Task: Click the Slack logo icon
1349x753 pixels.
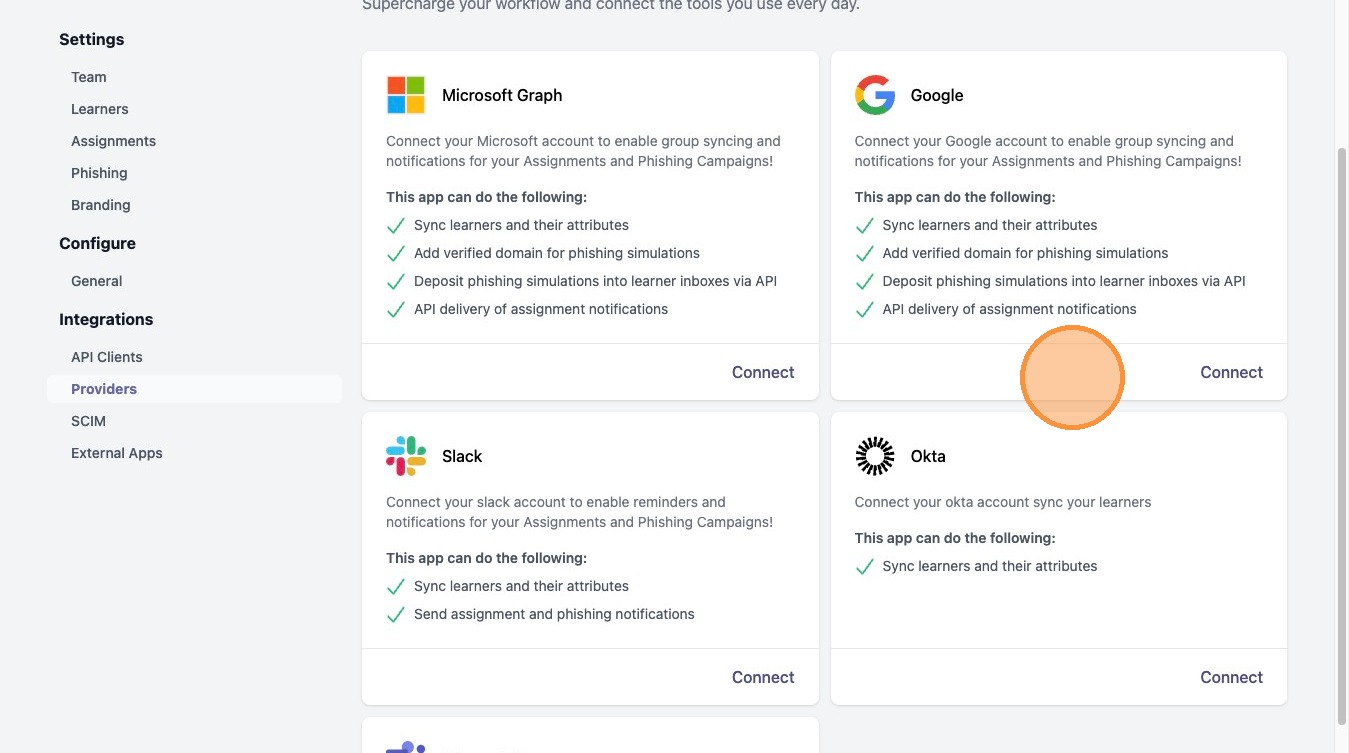Action: click(406, 456)
